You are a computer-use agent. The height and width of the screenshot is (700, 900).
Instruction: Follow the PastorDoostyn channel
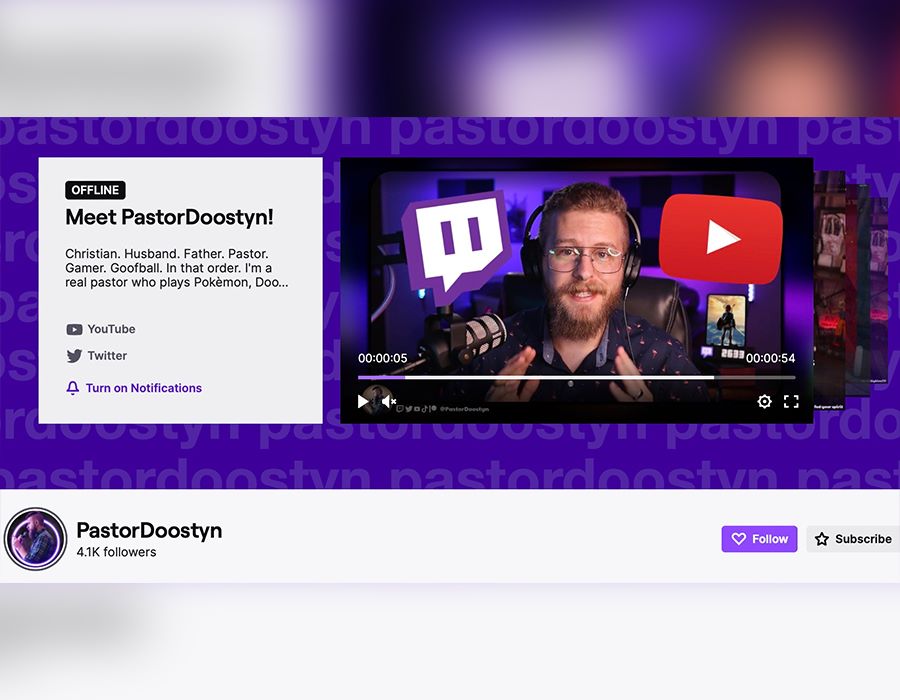coord(759,539)
